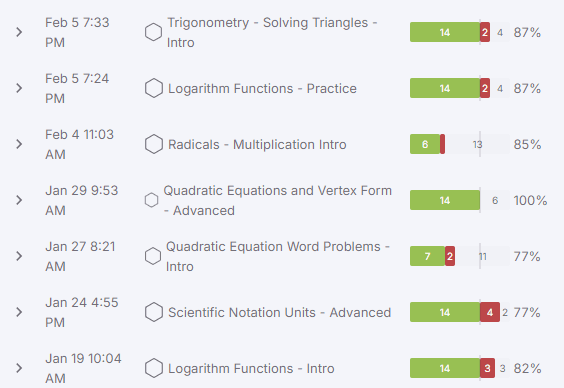This screenshot has width=564, height=388.
Task: Click red 4 segment in Scientific Notation progress bar
Action: pyautogui.click(x=490, y=312)
